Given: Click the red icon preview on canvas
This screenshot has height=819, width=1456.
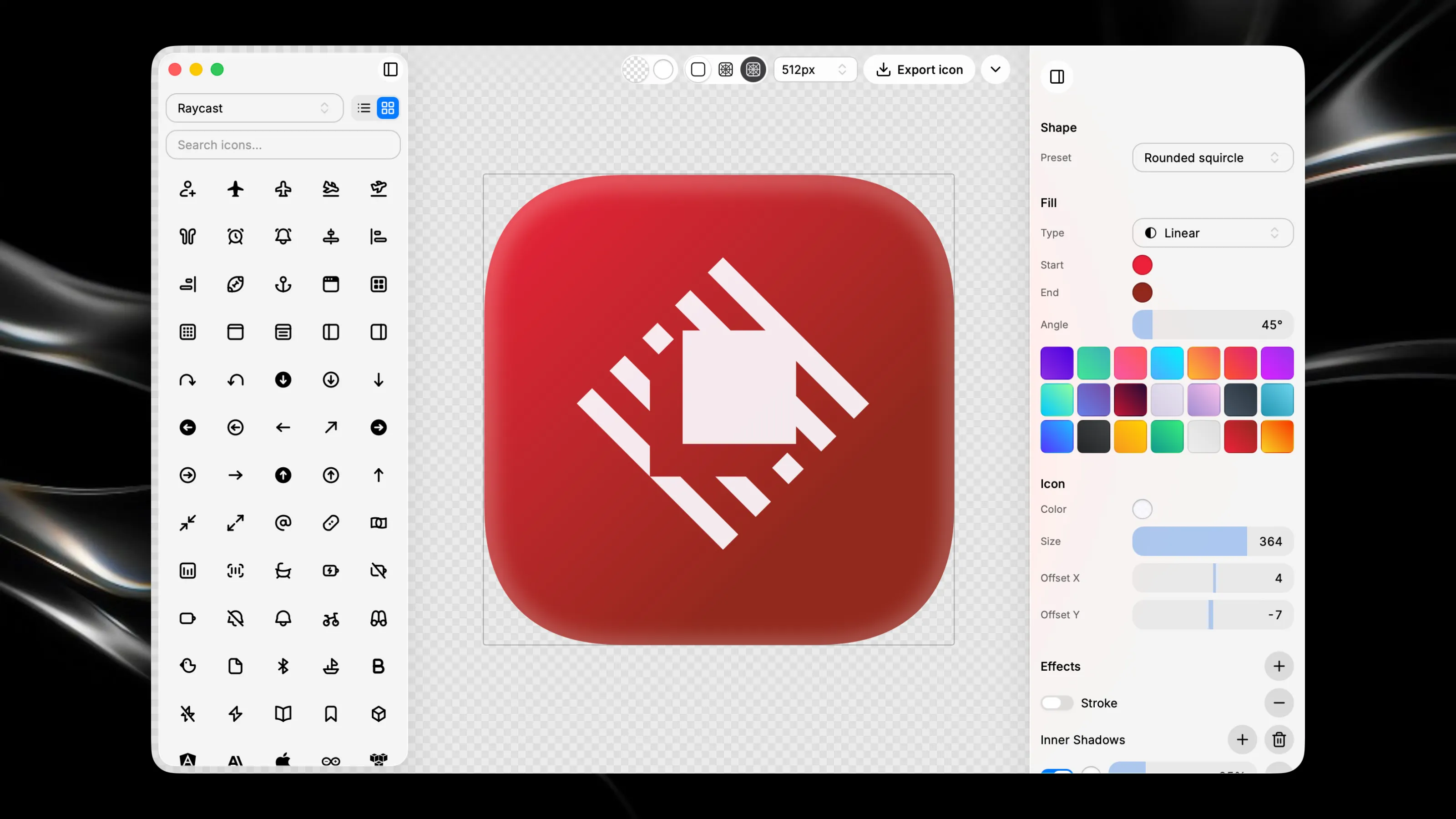Looking at the screenshot, I should point(719,410).
